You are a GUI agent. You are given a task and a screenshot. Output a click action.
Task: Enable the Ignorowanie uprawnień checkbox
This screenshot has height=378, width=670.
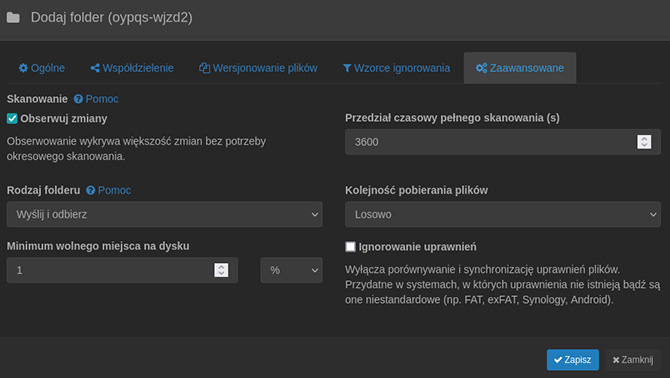point(350,246)
